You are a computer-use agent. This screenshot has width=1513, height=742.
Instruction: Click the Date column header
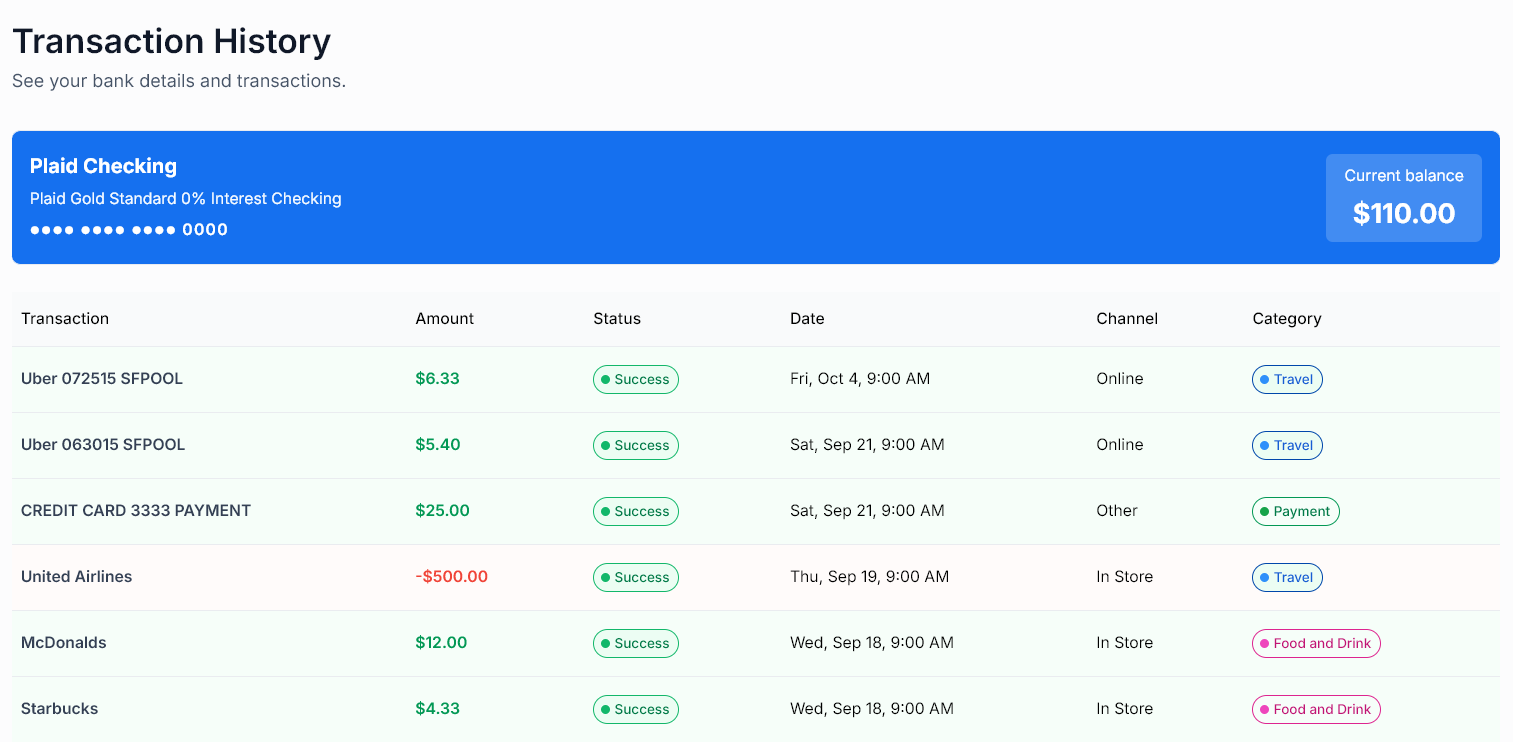tap(807, 318)
